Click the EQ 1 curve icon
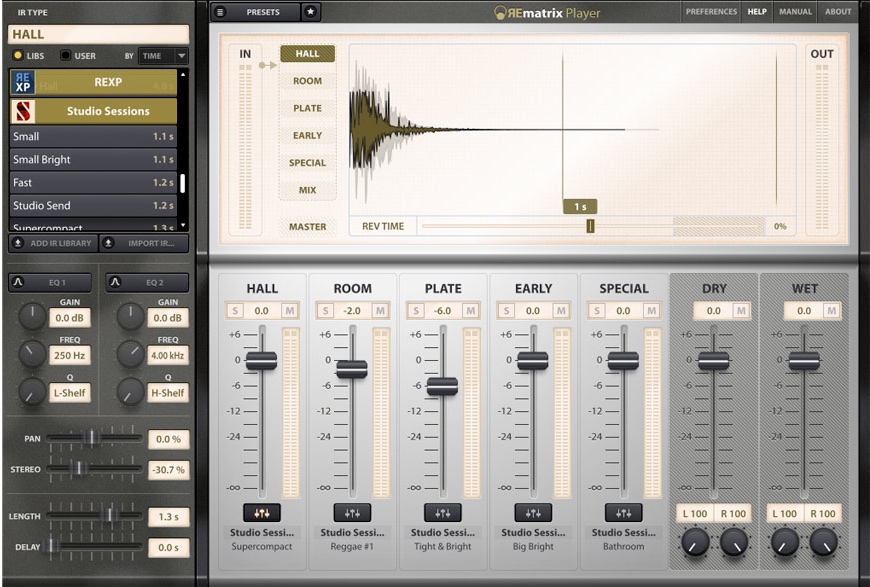Screen dimensions: 870x587 (x=18, y=282)
